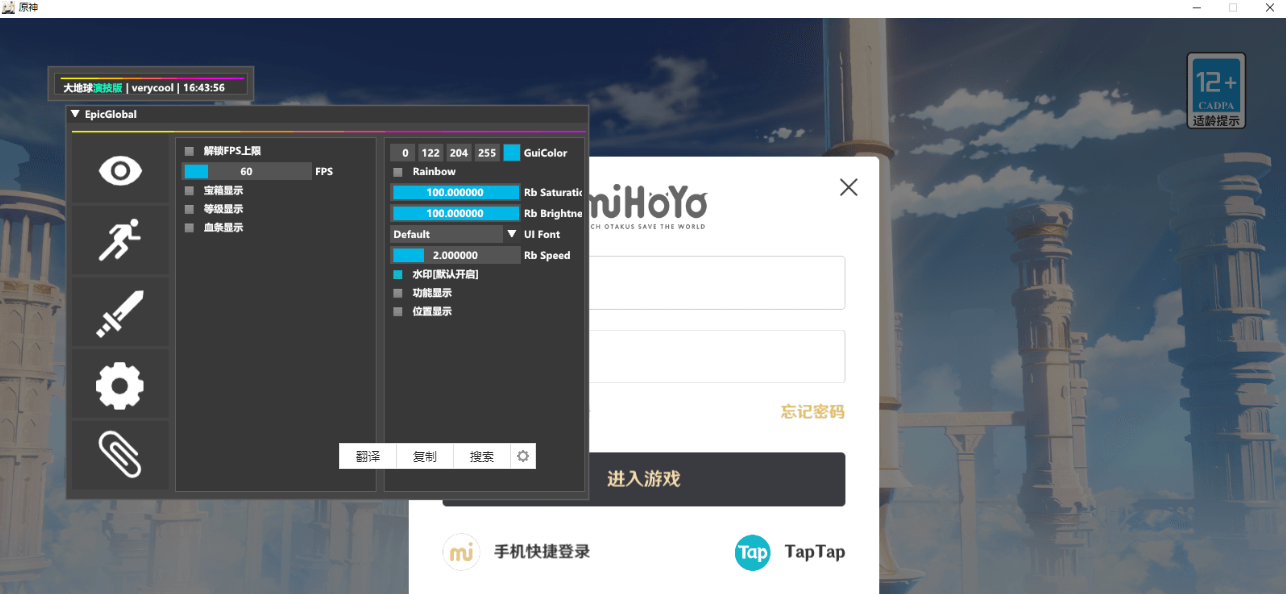The image size is (1286, 594).
Task: Maximize the 原神 window
Action: pyautogui.click(x=1233, y=7)
